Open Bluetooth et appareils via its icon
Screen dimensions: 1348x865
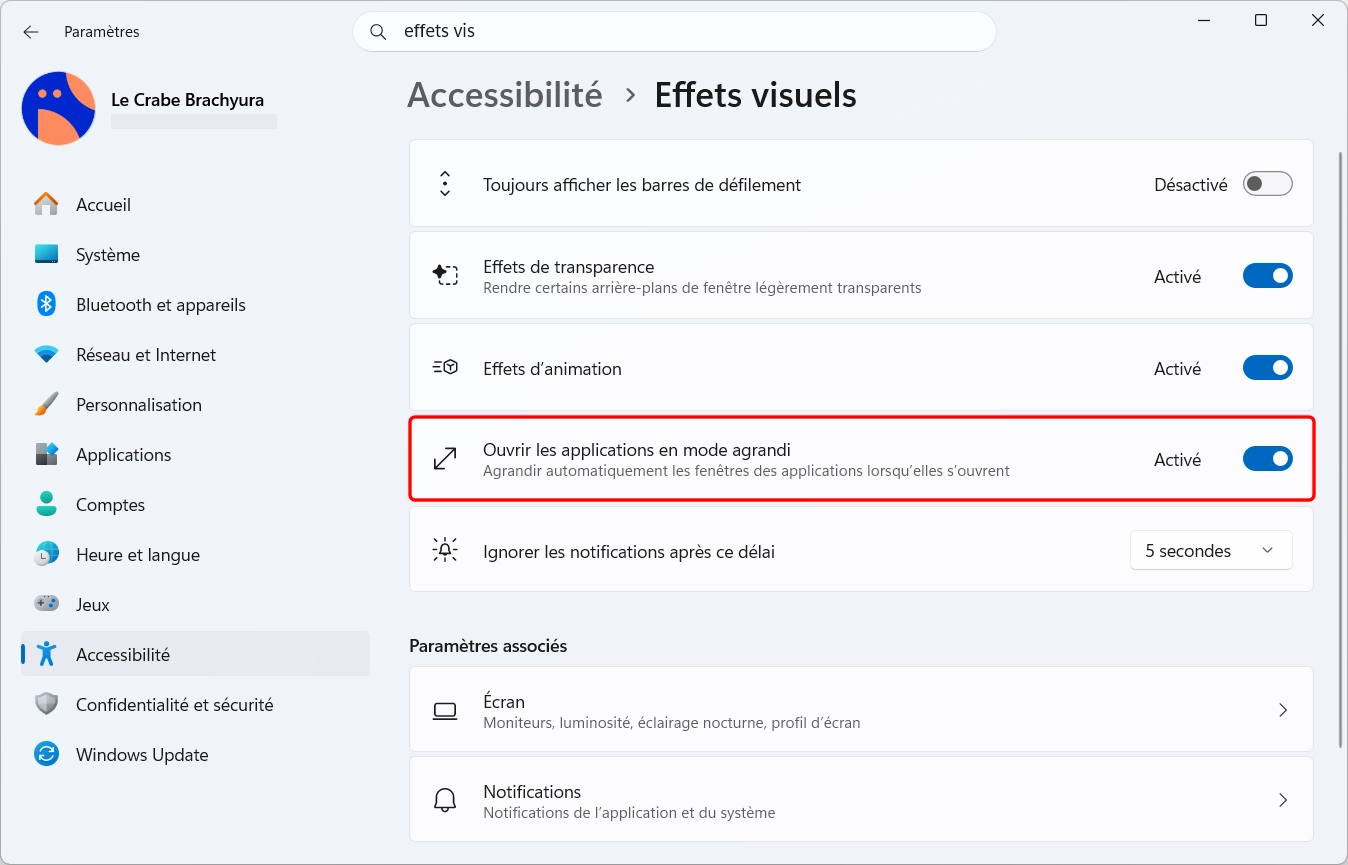point(46,304)
